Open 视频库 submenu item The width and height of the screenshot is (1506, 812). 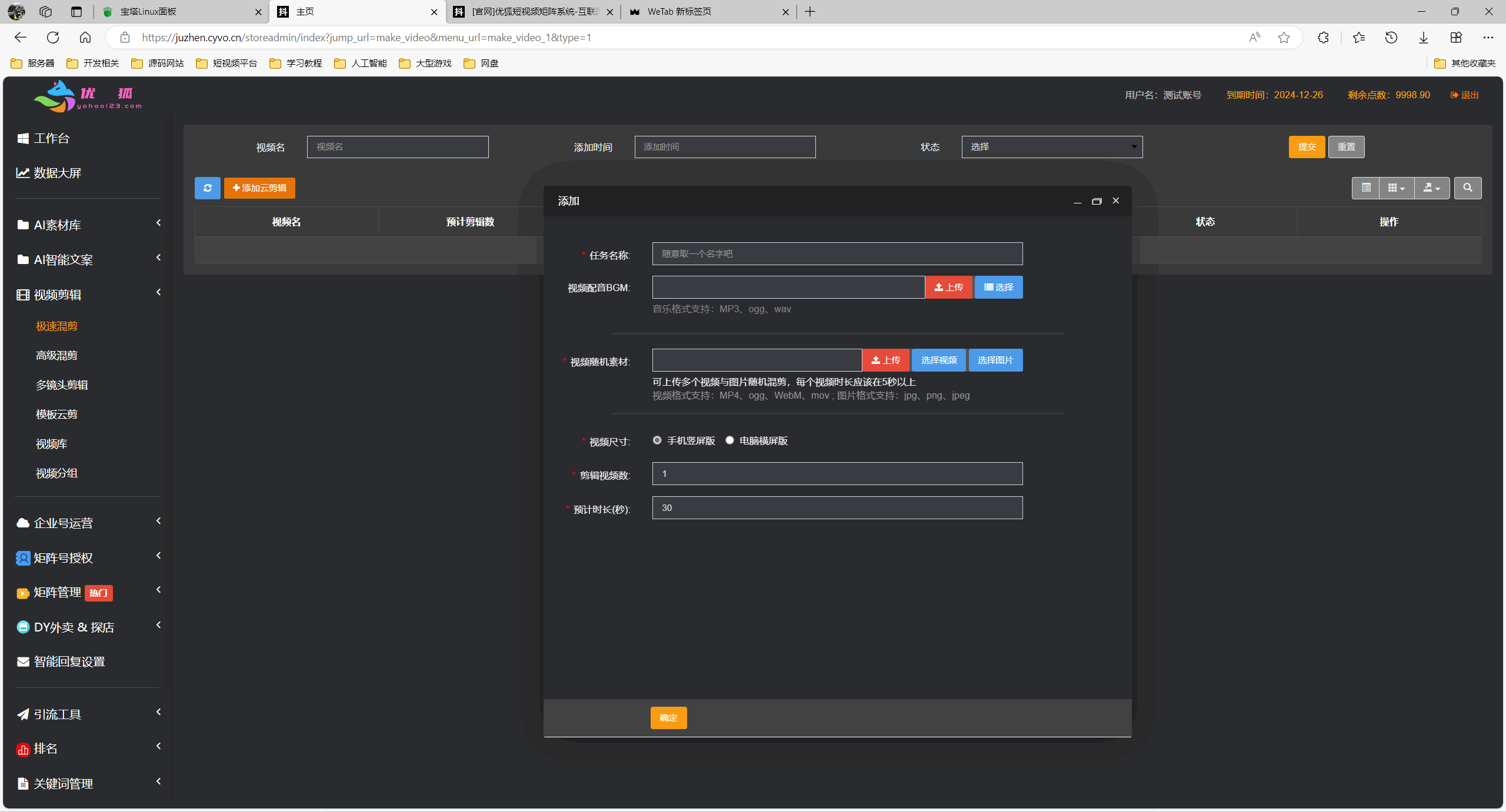pos(51,444)
